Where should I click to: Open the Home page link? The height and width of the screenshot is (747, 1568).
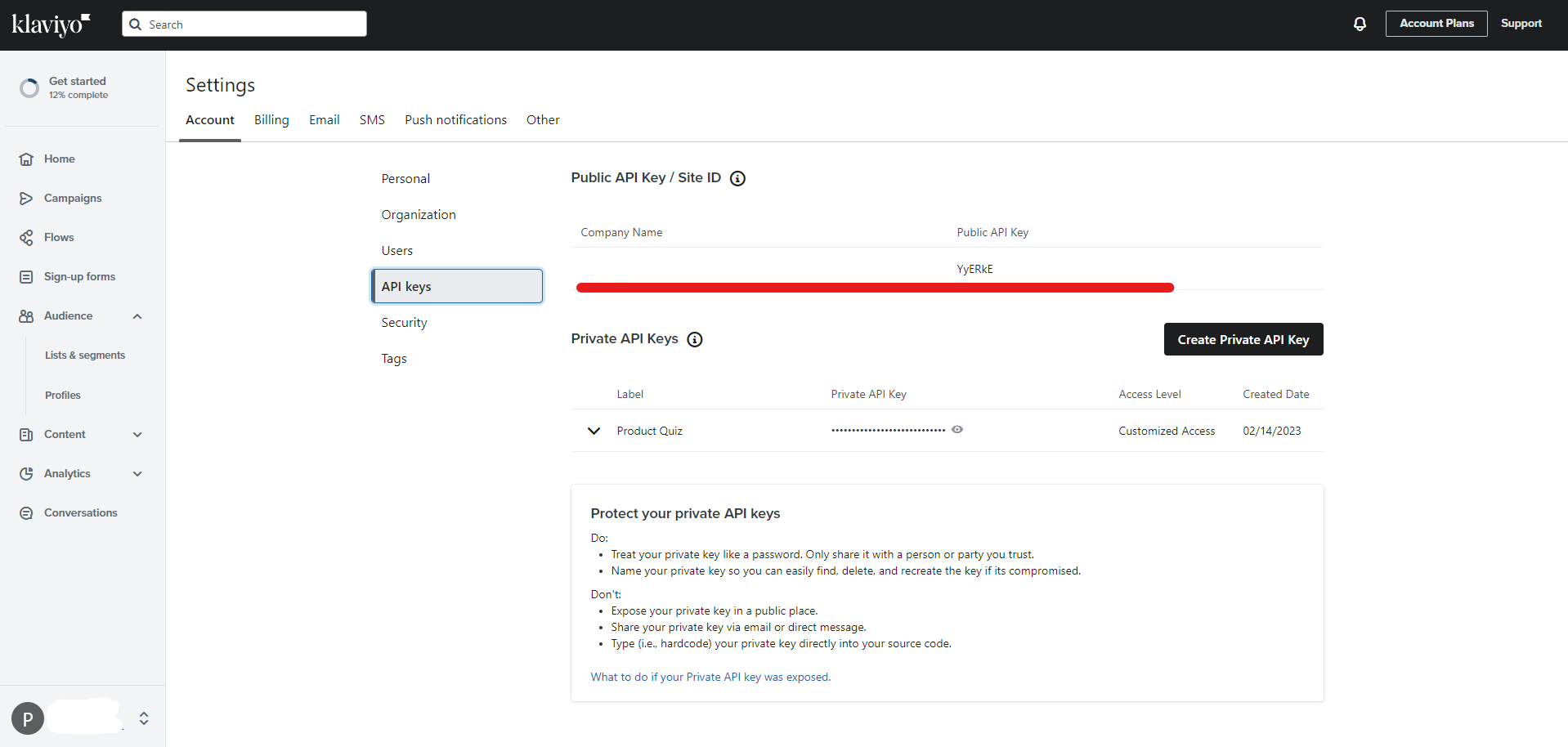(x=60, y=159)
